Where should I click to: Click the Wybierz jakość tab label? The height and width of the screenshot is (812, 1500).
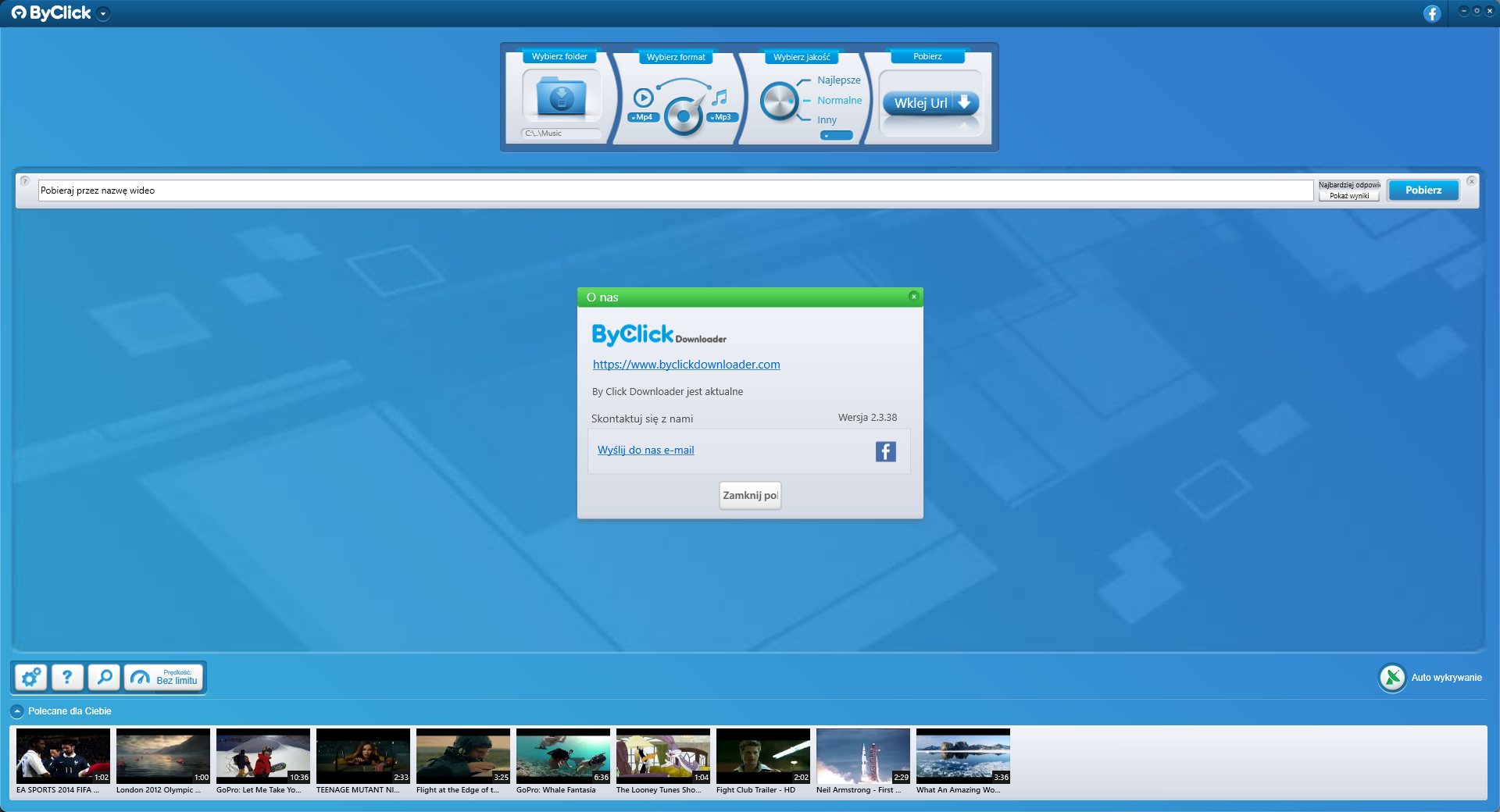(x=802, y=57)
